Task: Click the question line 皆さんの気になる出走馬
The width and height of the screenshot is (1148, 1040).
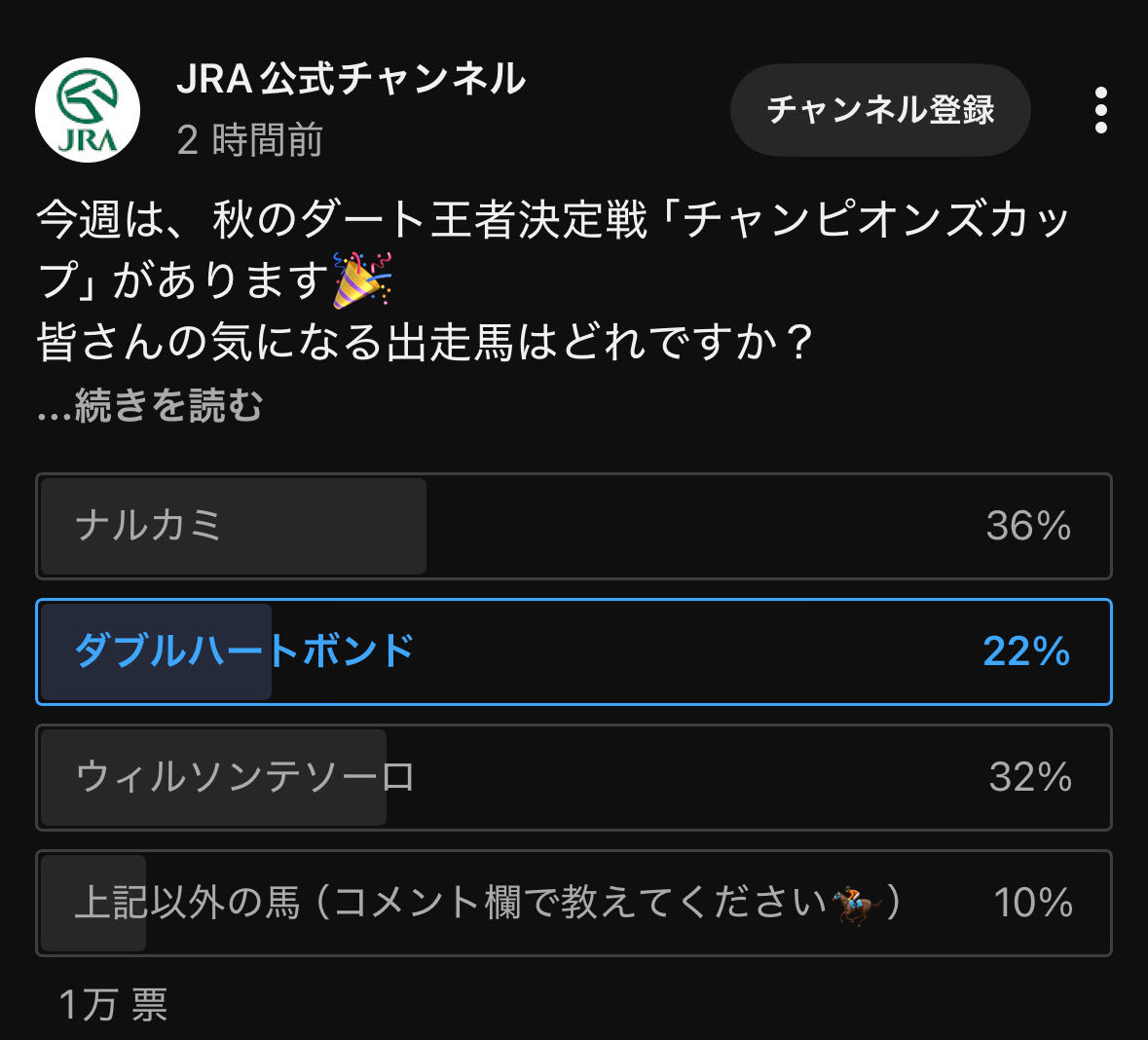Action: [425, 343]
